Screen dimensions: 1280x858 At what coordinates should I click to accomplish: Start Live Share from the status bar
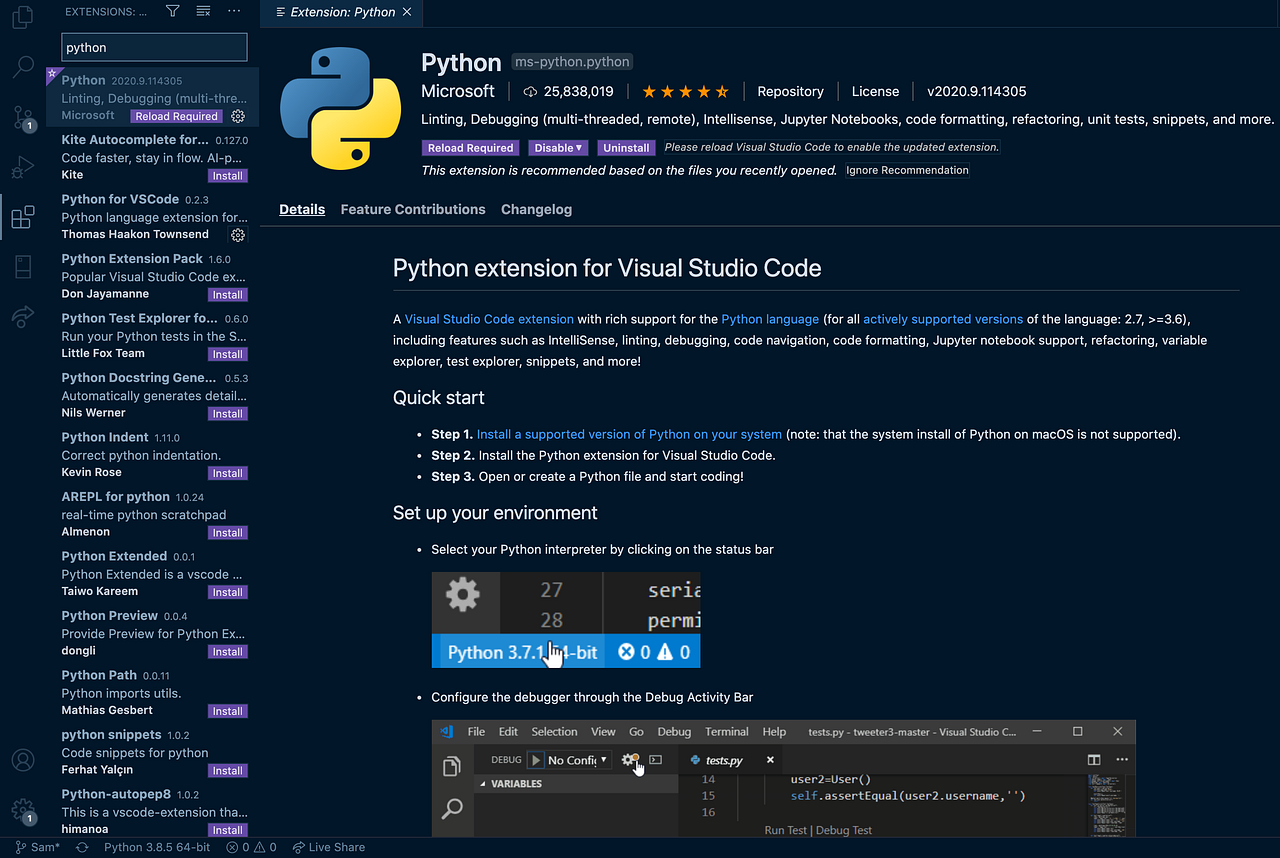329,847
